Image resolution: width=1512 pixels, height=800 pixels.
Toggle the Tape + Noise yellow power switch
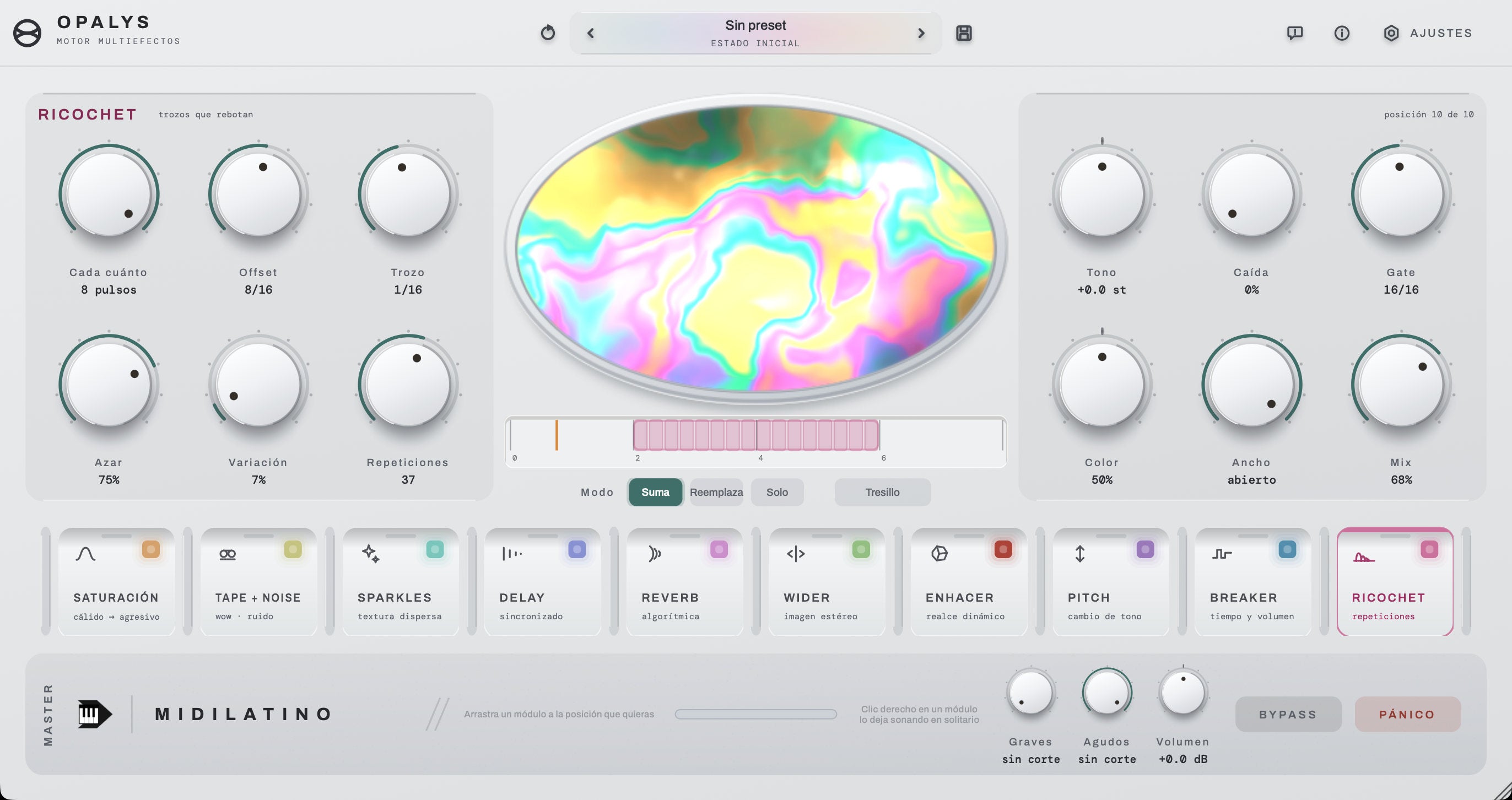point(293,549)
